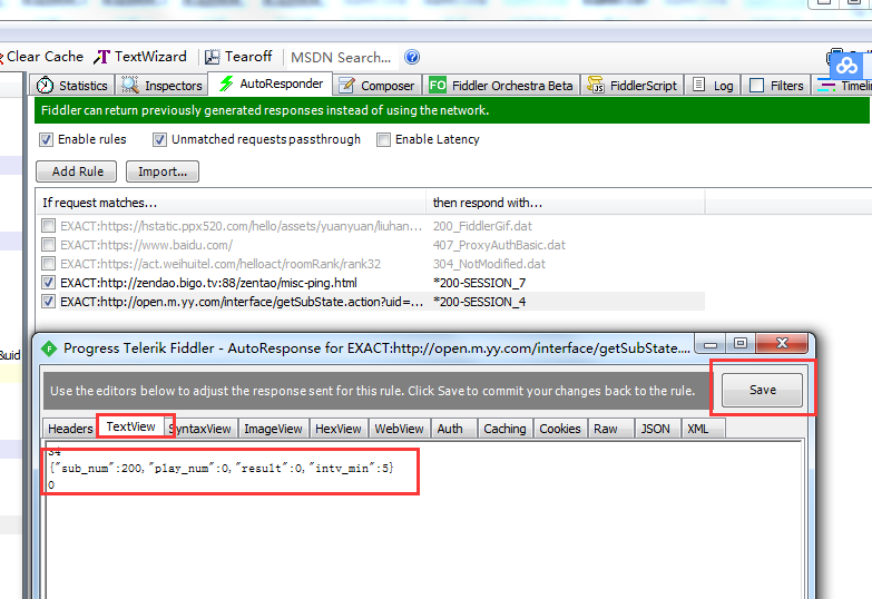Enable the hstatic.ppx520.com rule checkbox

48,225
